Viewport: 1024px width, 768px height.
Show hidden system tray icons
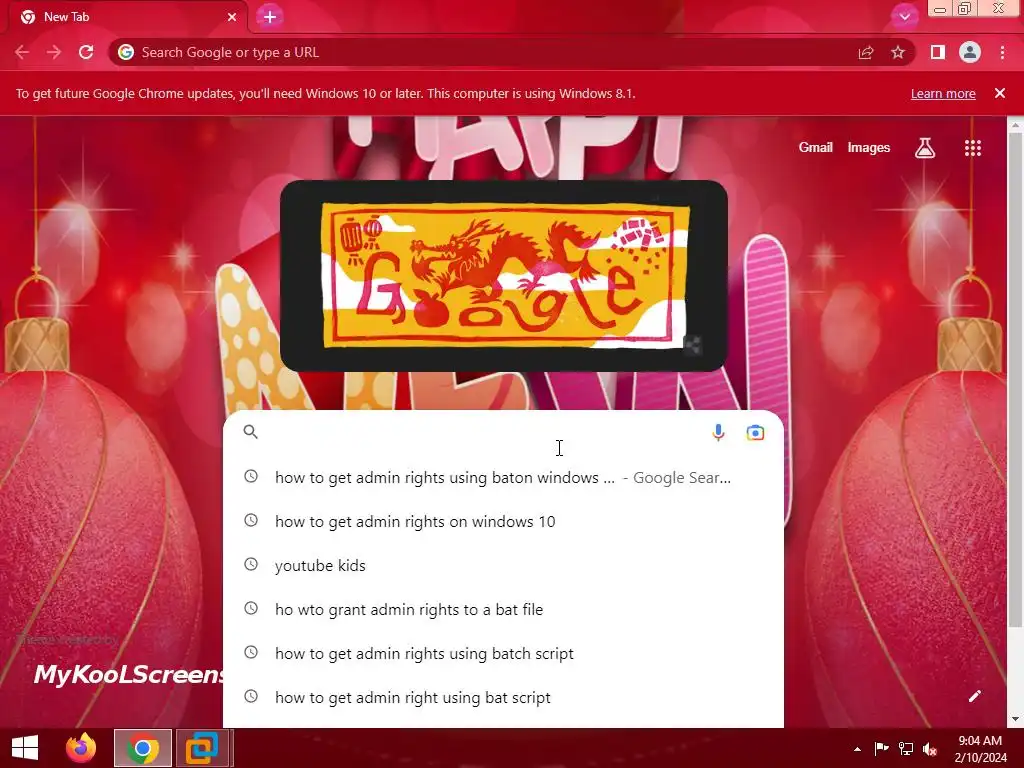point(857,749)
